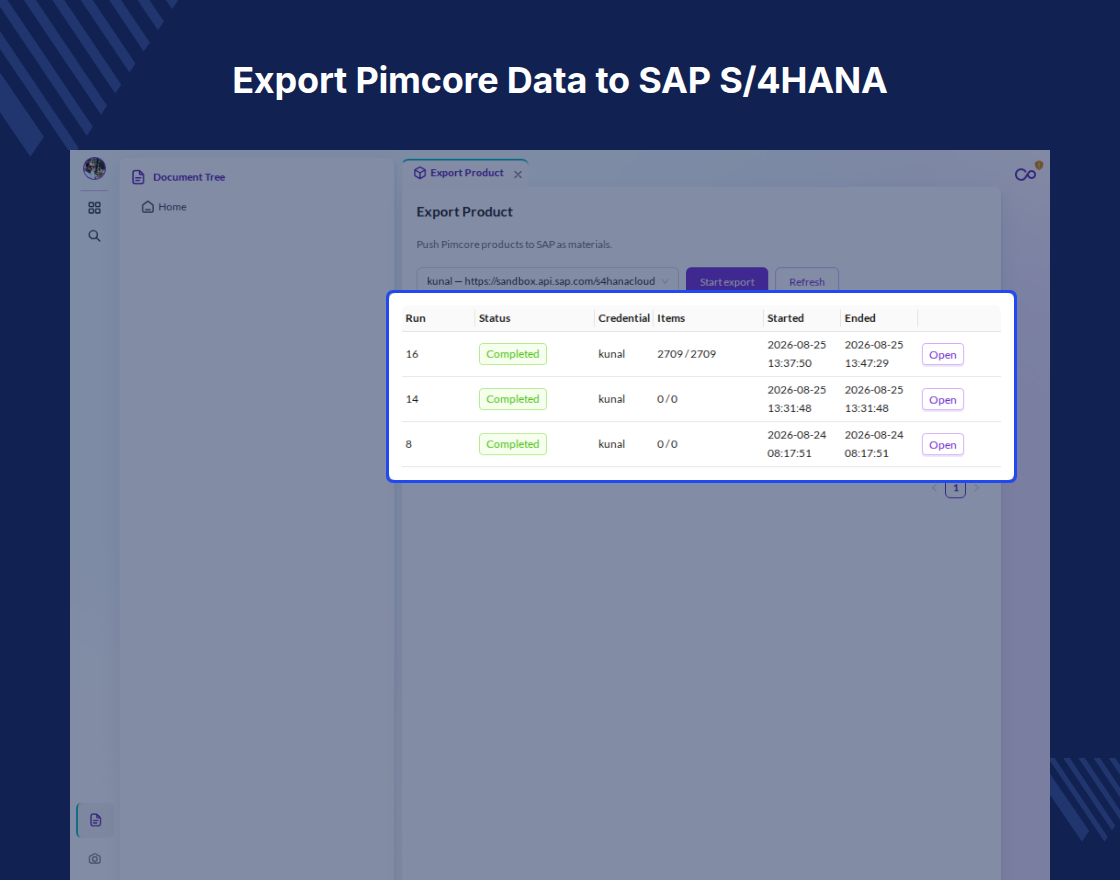Click the 2709 / 2709 items cell

pos(686,354)
